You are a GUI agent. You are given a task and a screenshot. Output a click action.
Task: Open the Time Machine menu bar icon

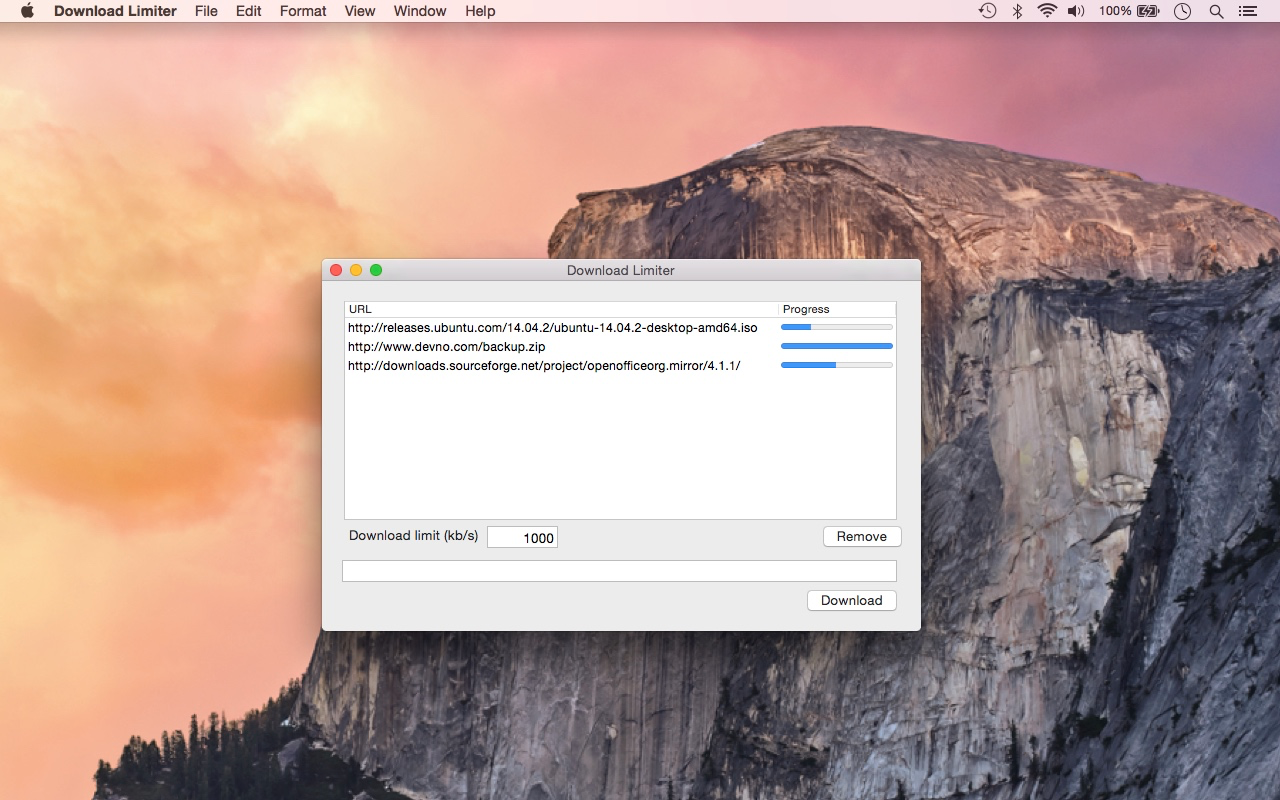coord(987,11)
